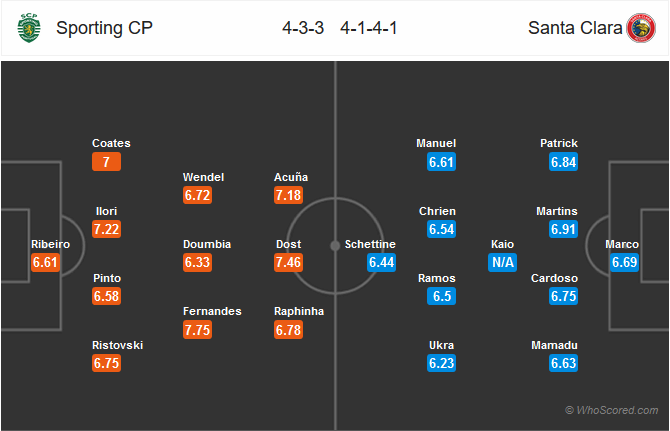
Task: Select Coates' rating badge showing 7
Action: point(106,162)
